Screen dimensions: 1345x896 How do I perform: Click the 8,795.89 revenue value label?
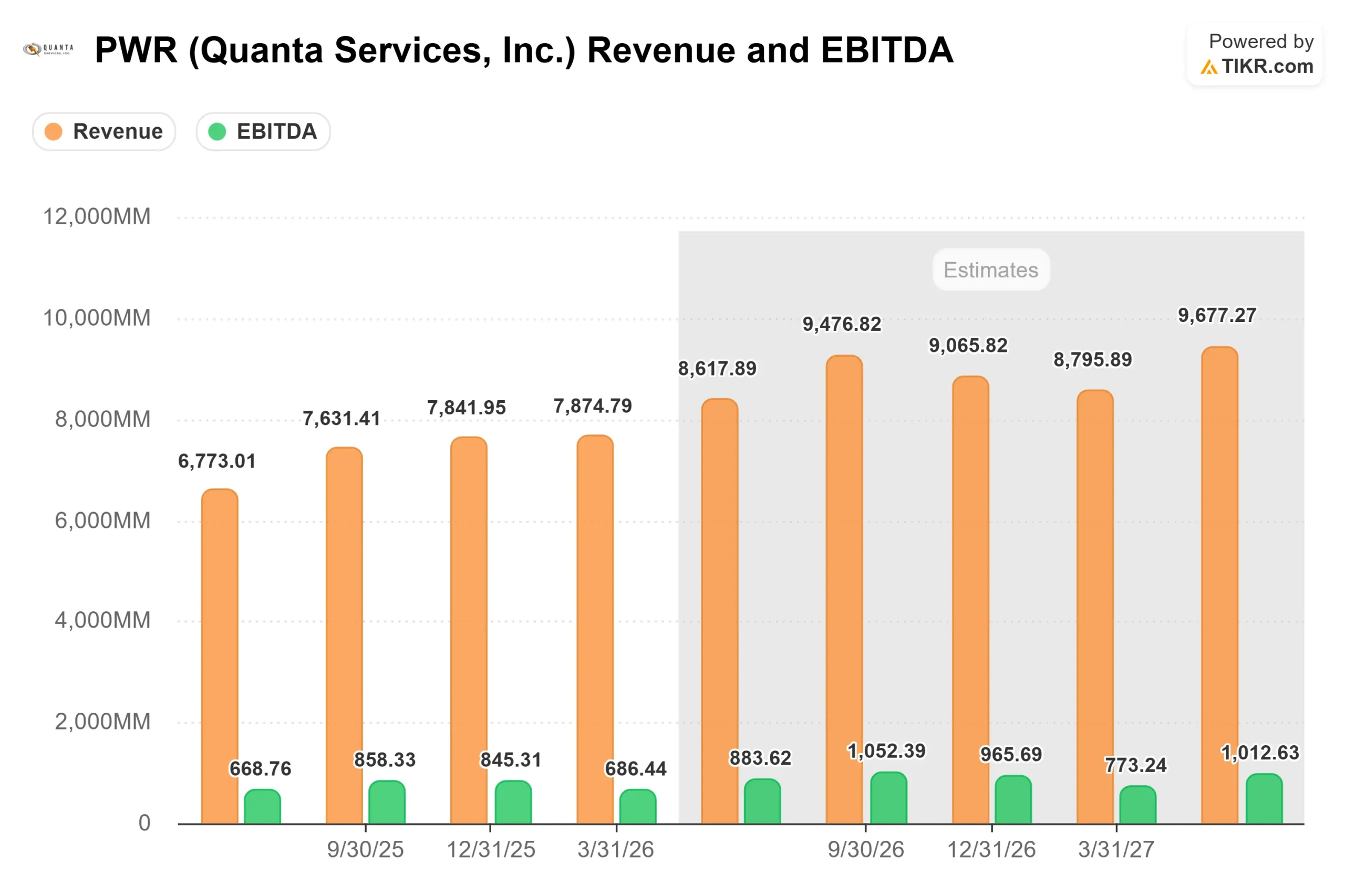click(1093, 360)
